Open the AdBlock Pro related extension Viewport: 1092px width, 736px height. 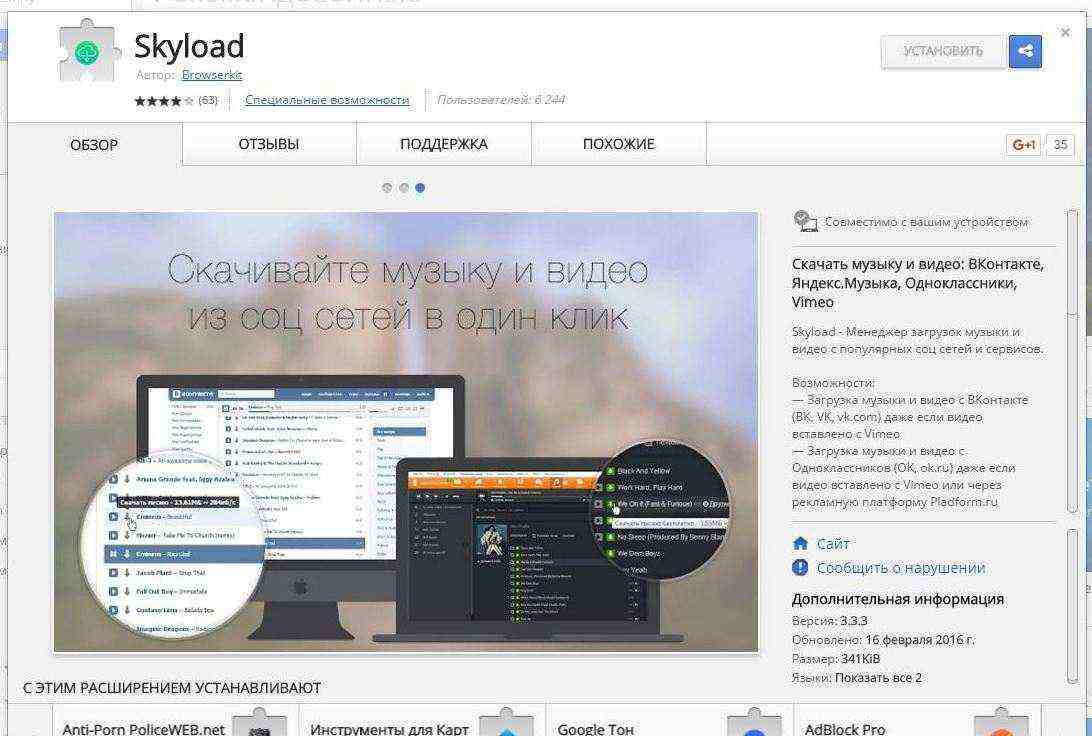[917, 721]
